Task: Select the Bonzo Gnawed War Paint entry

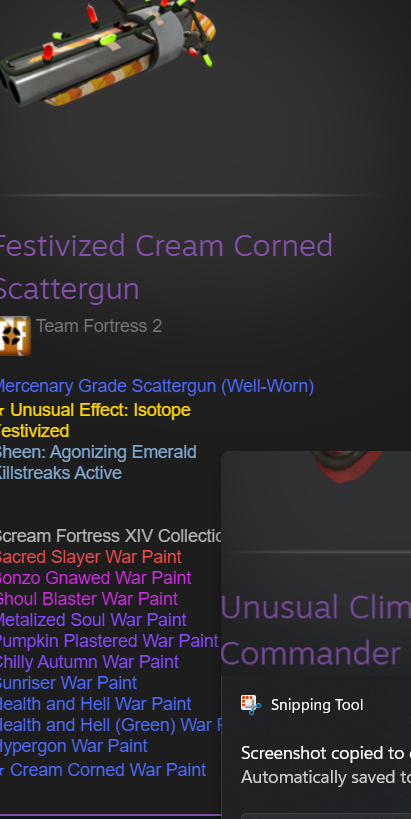Action: [x=95, y=578]
